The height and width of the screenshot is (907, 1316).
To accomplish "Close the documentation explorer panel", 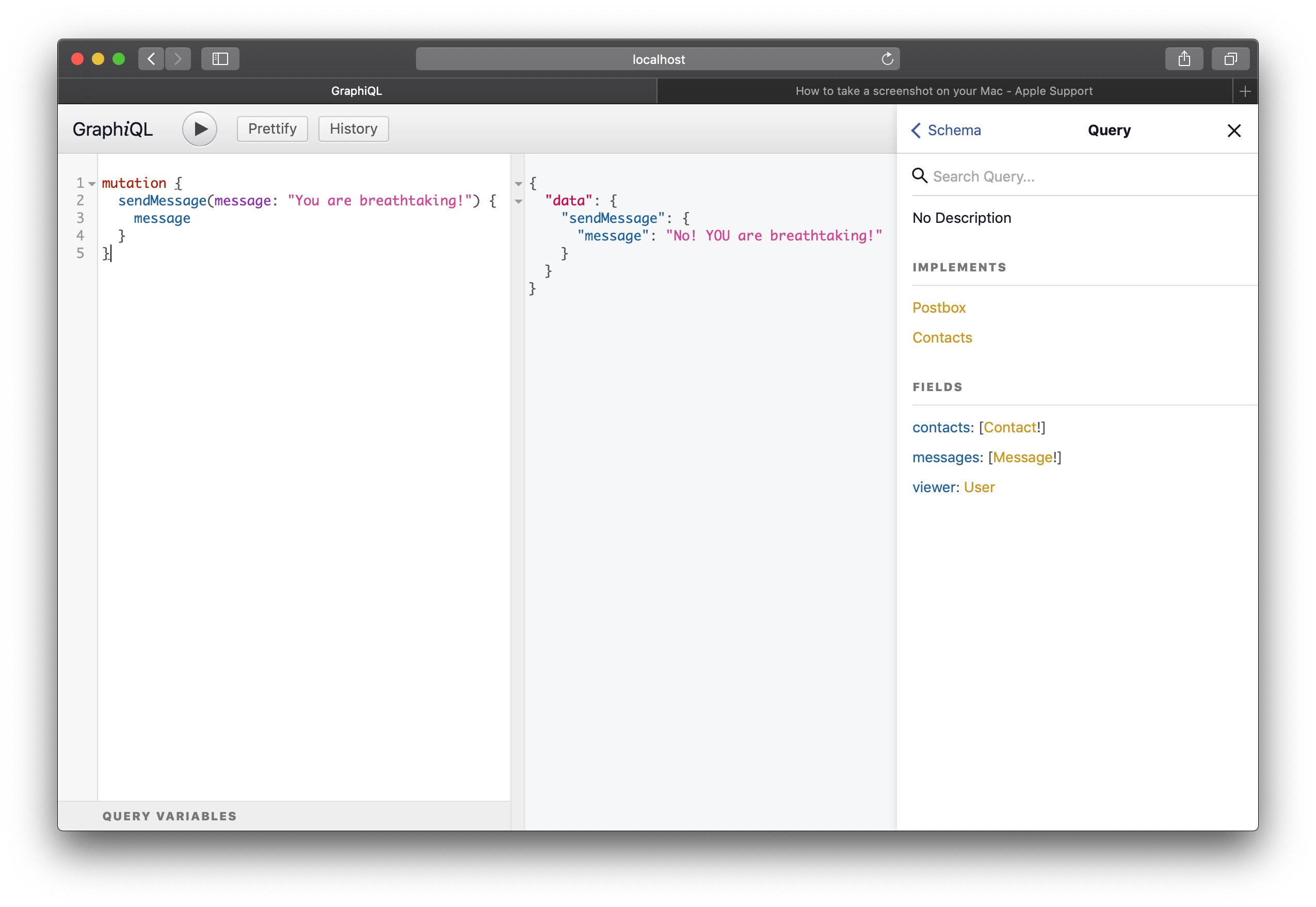I will click(1233, 131).
